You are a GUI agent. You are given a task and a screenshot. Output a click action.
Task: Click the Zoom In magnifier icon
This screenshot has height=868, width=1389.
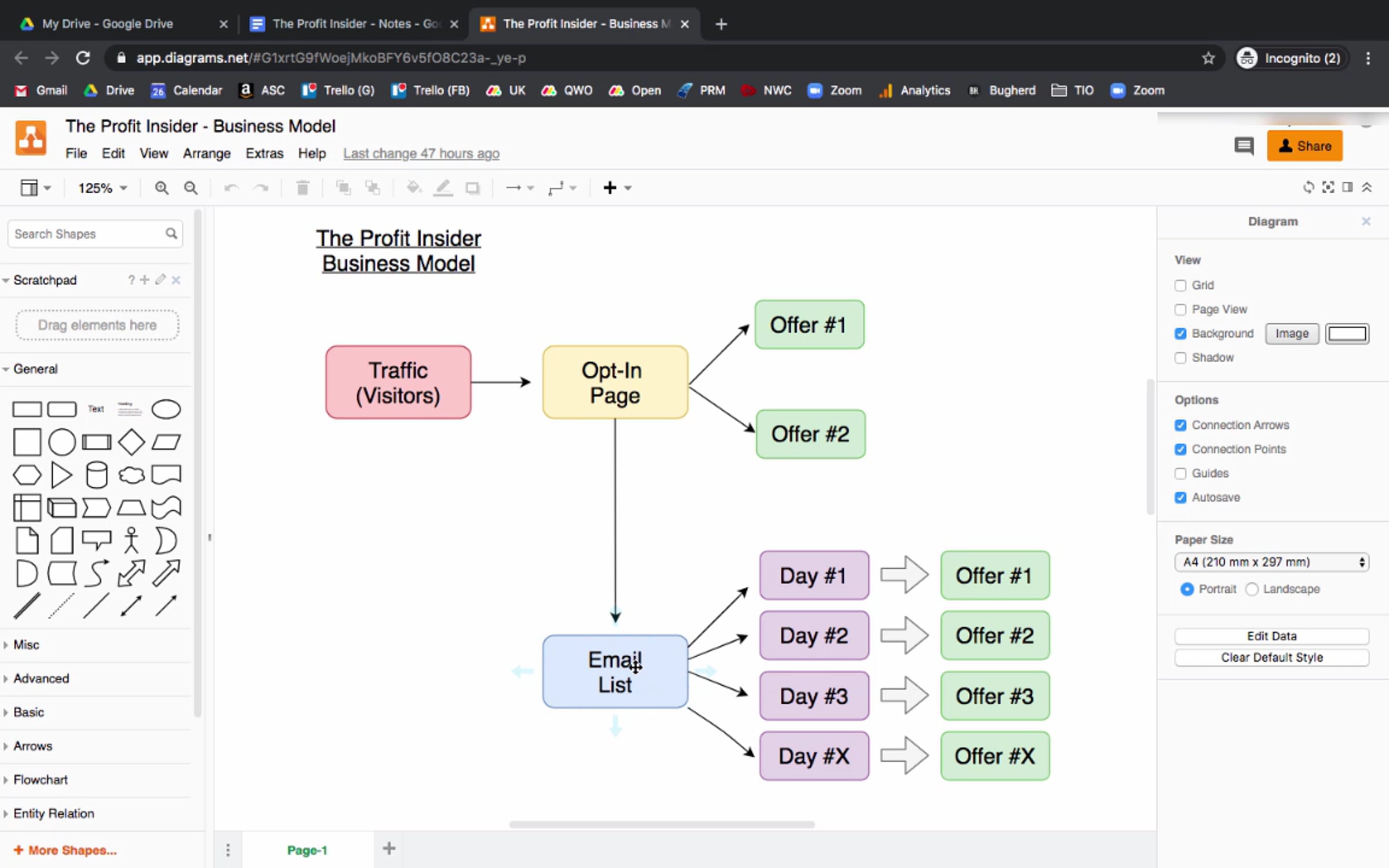(161, 188)
